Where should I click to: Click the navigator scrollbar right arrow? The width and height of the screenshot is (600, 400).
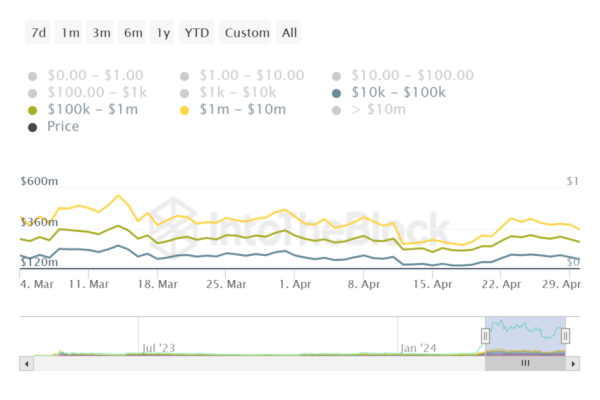pyautogui.click(x=571, y=364)
